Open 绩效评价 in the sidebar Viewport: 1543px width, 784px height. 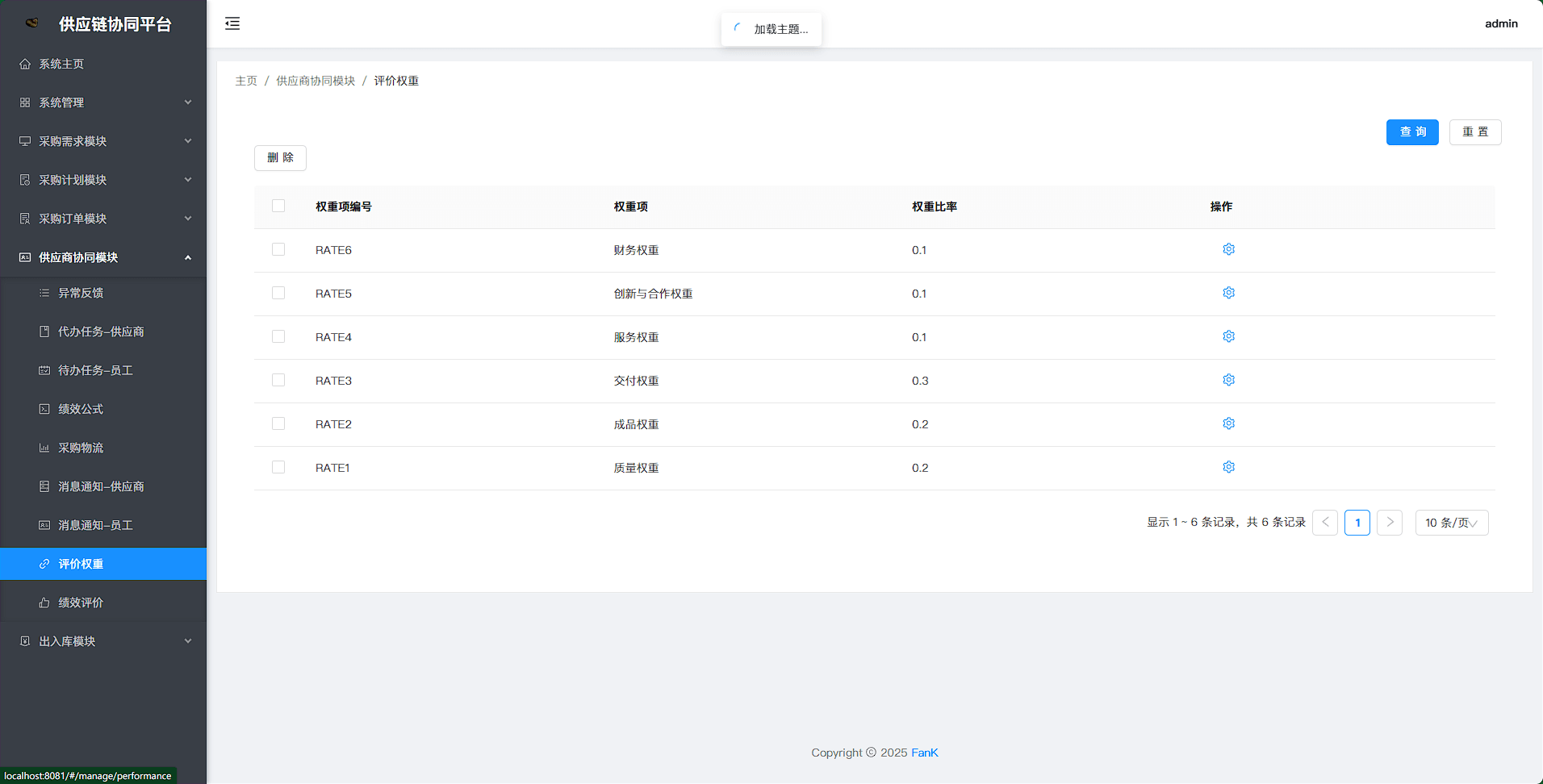81,603
